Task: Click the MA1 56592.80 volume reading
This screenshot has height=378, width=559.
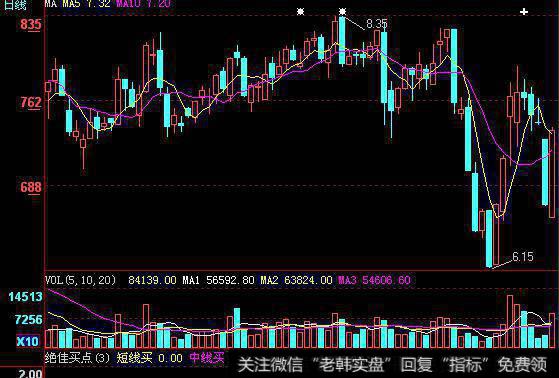Action: click(x=219, y=280)
